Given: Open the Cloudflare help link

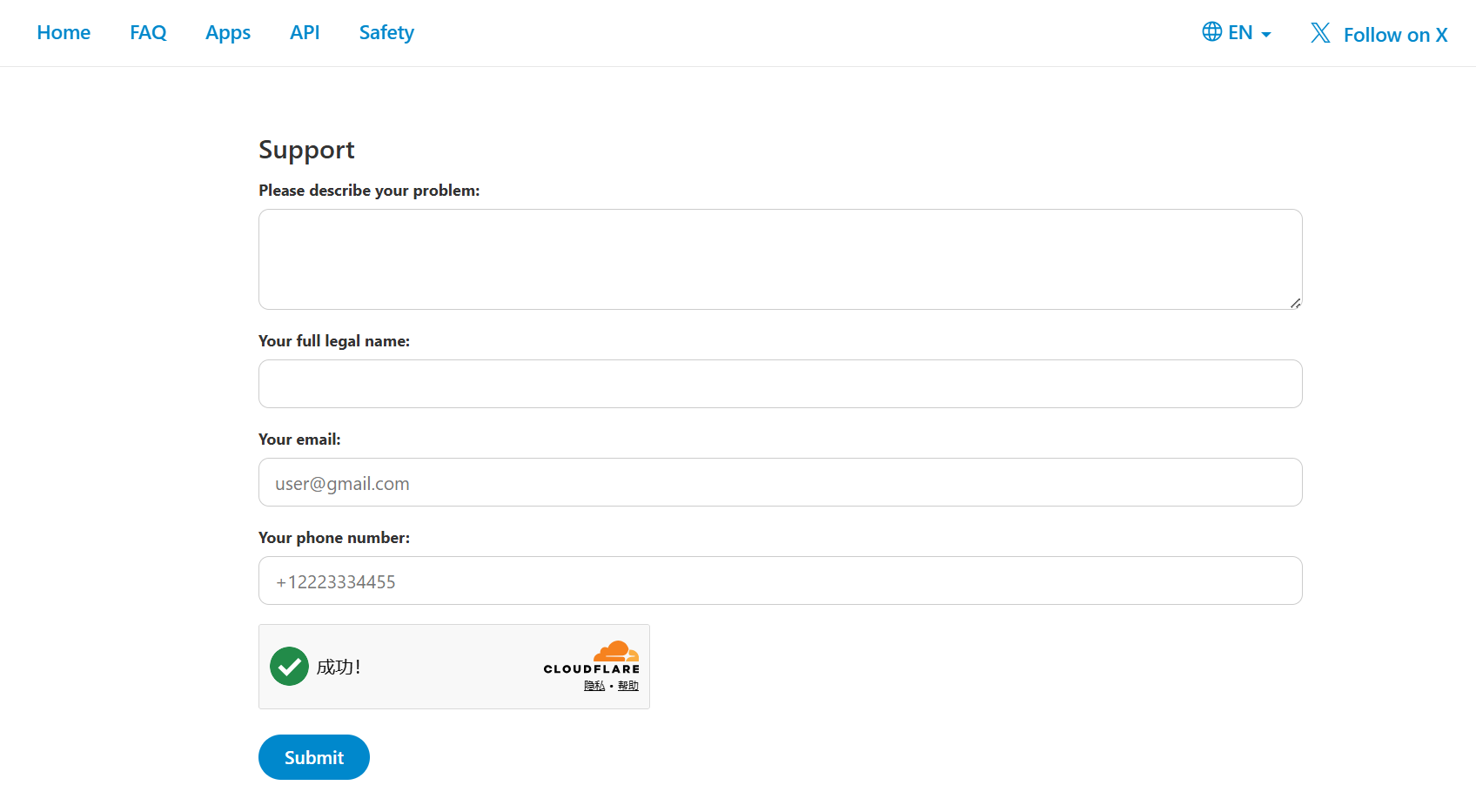Looking at the screenshot, I should 628,686.
